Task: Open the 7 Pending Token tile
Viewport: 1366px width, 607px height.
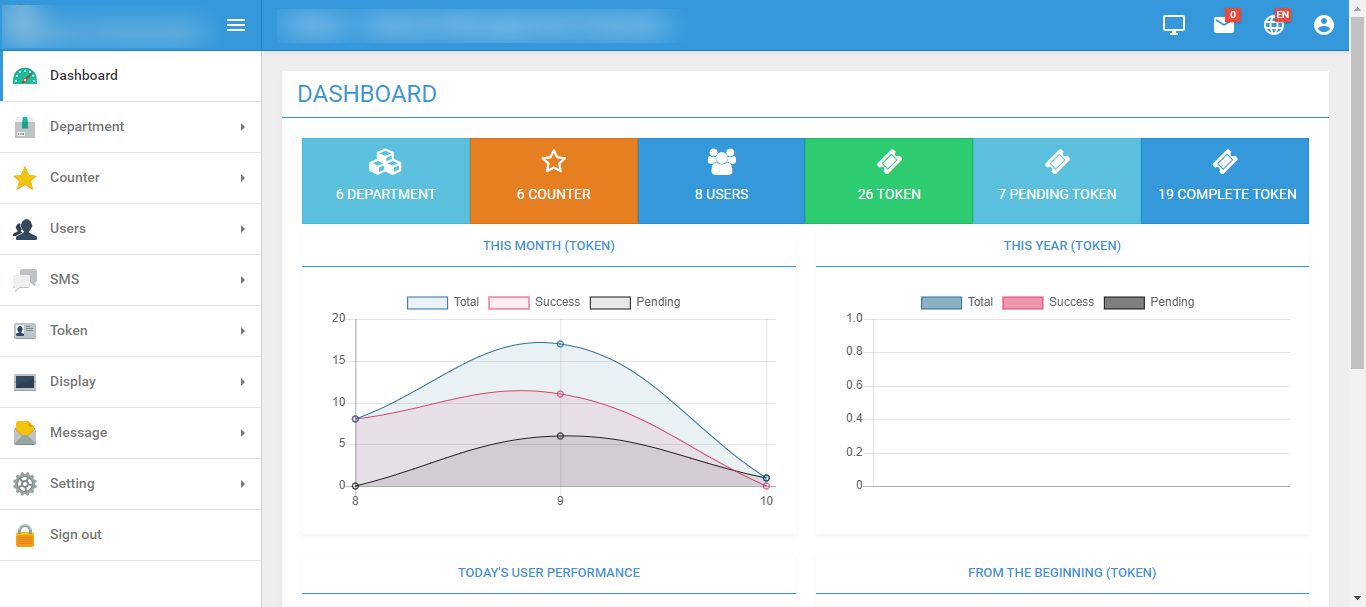Action: tap(1056, 181)
